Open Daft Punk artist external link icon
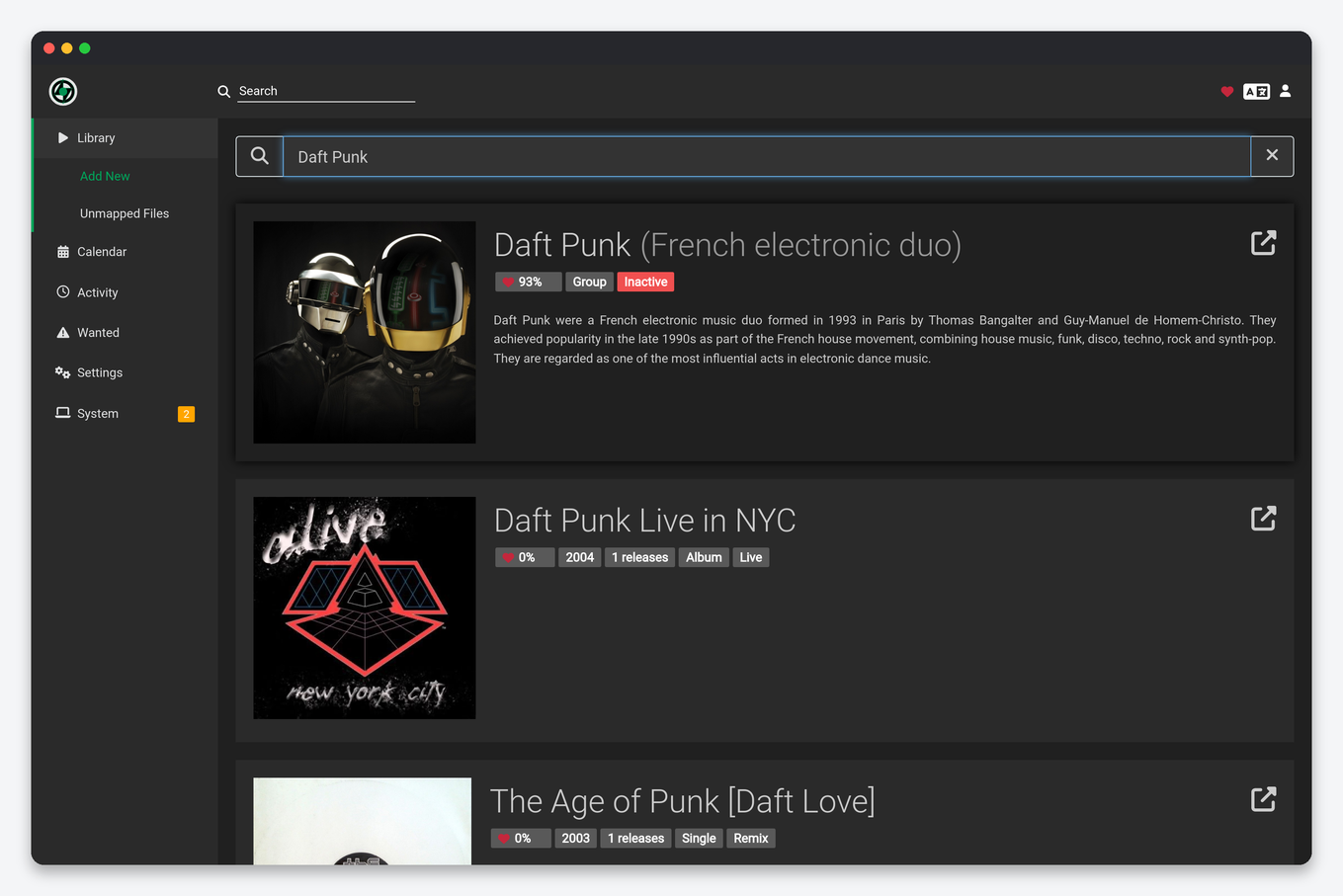The width and height of the screenshot is (1343, 896). click(1263, 243)
